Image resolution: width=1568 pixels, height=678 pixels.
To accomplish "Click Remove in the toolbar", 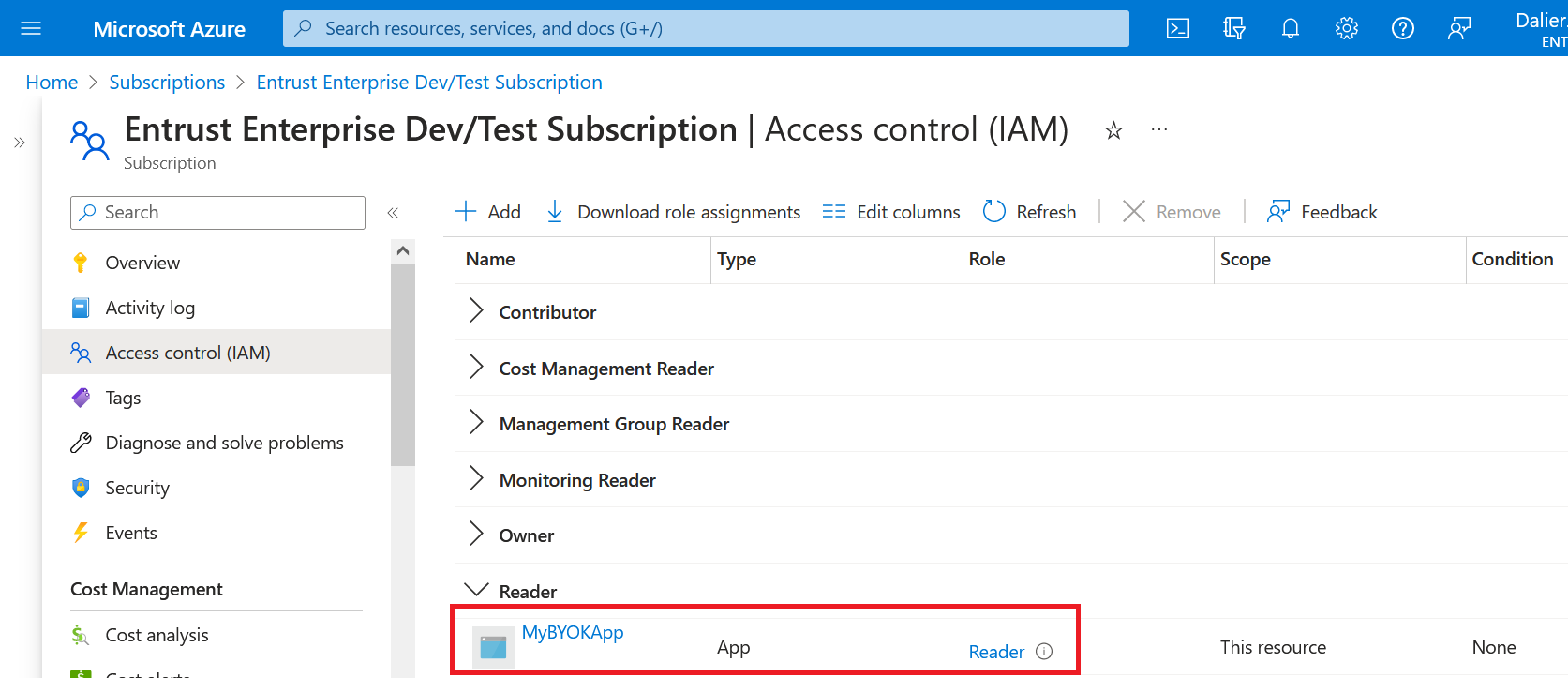I will (1172, 212).
